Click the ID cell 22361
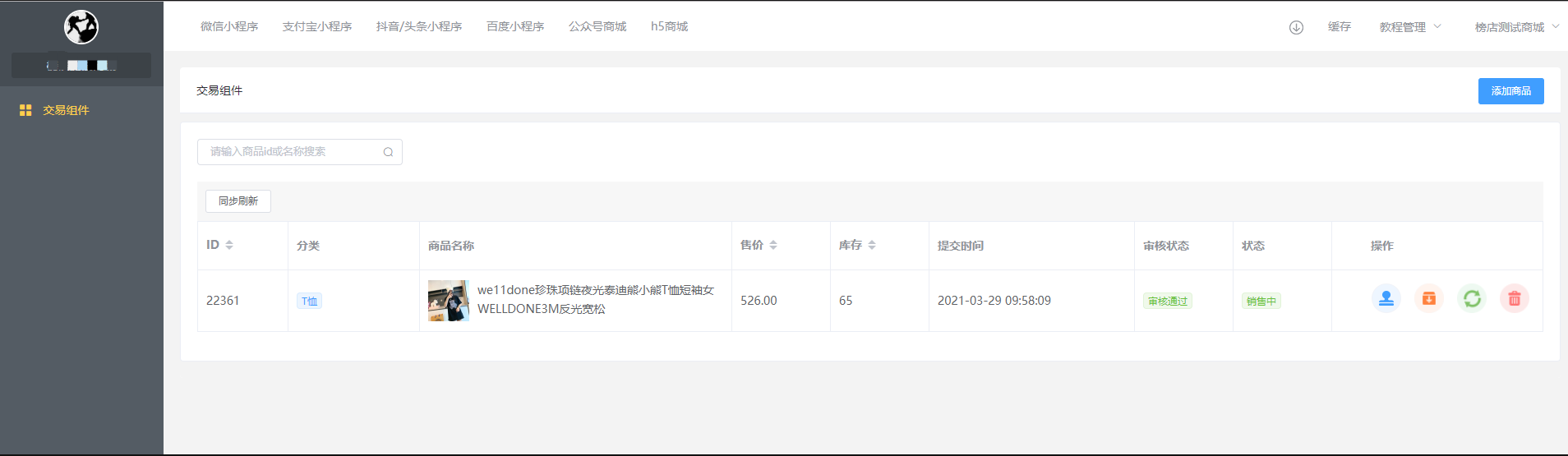 223,301
